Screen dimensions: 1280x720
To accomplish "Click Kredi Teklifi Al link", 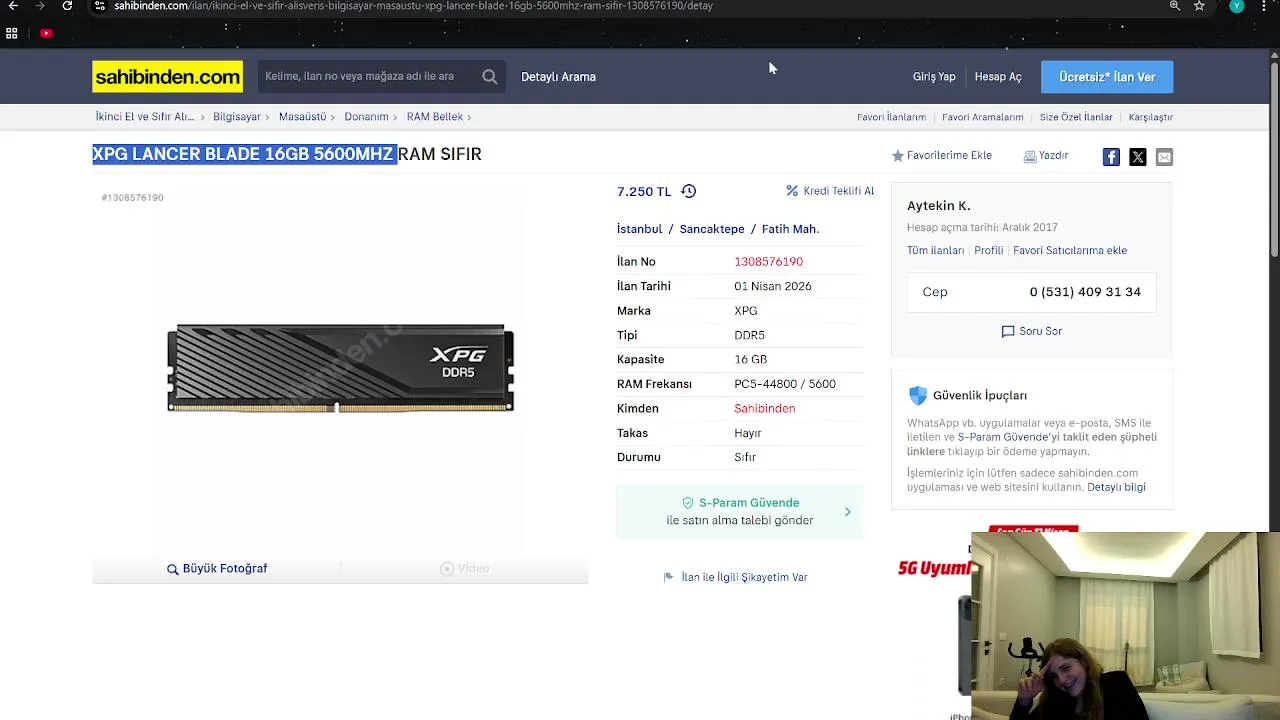I will click(x=830, y=191).
